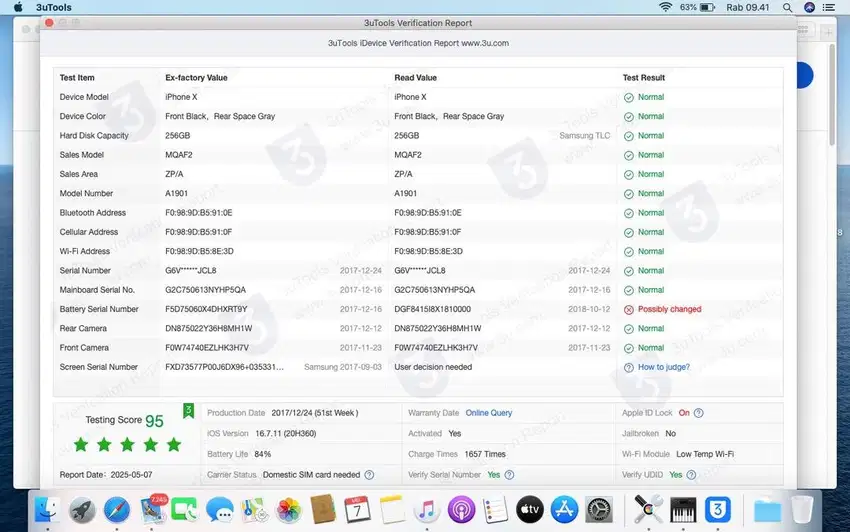Open Maps from the dock
Viewport: 850px width, 532px height.
(x=254, y=510)
